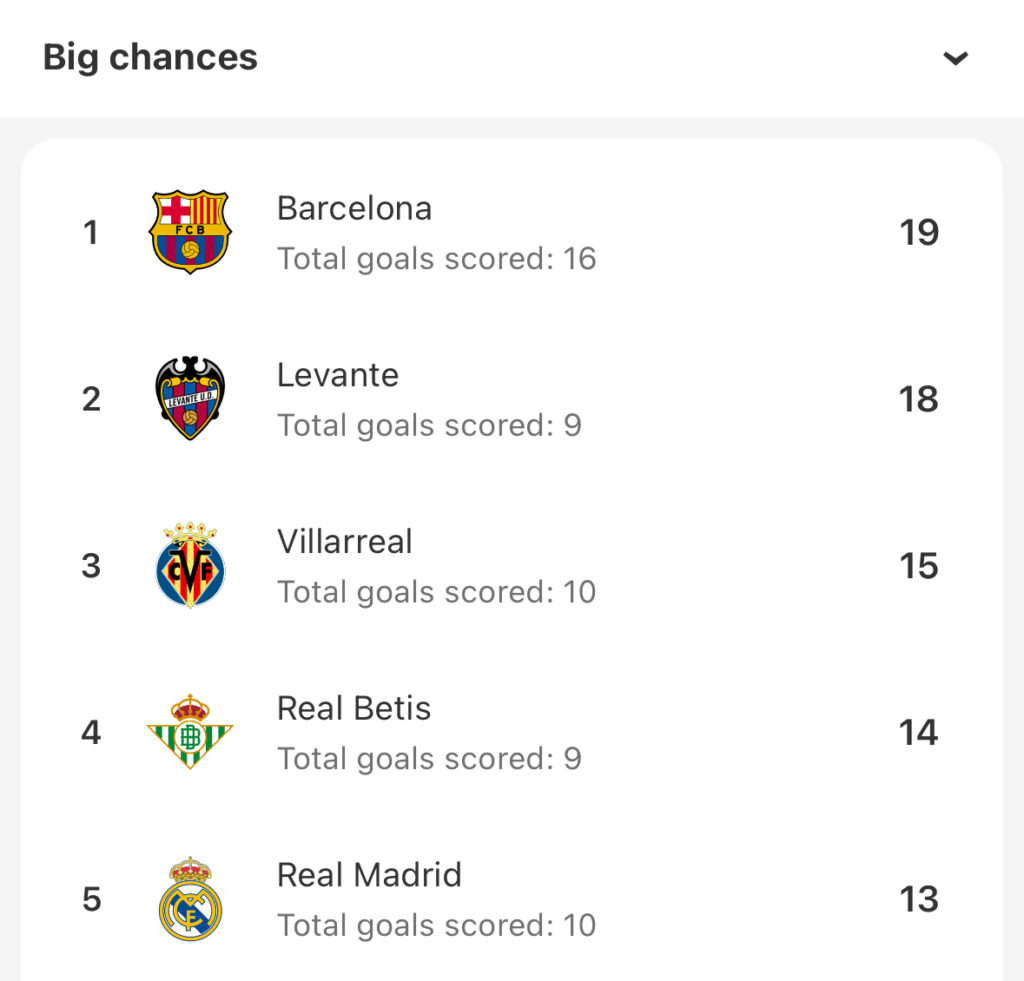Tap the Villarreal club crest
The width and height of the screenshot is (1024, 981).
[x=190, y=565]
